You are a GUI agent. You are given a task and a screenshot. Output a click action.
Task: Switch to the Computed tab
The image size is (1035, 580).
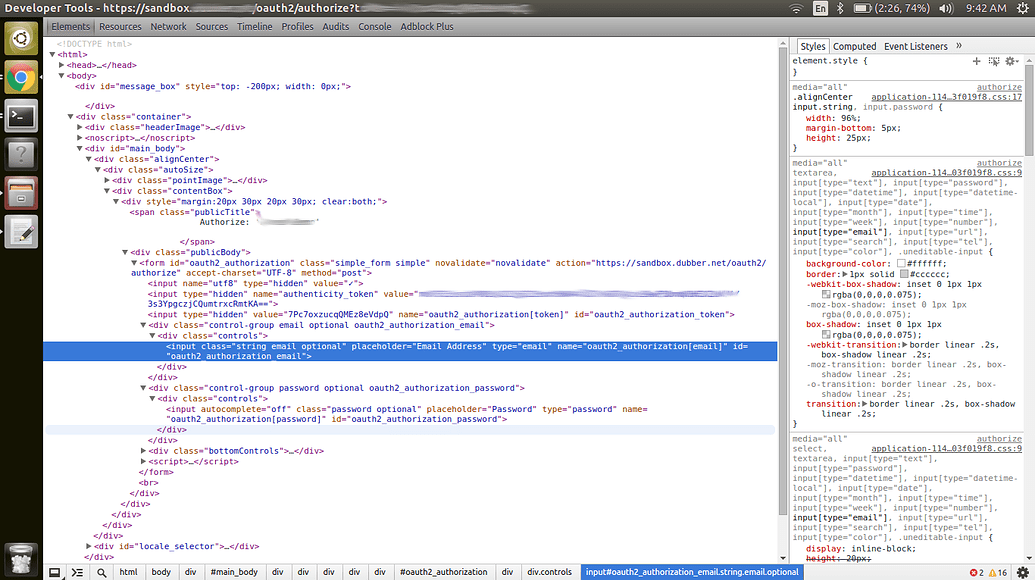click(855, 45)
